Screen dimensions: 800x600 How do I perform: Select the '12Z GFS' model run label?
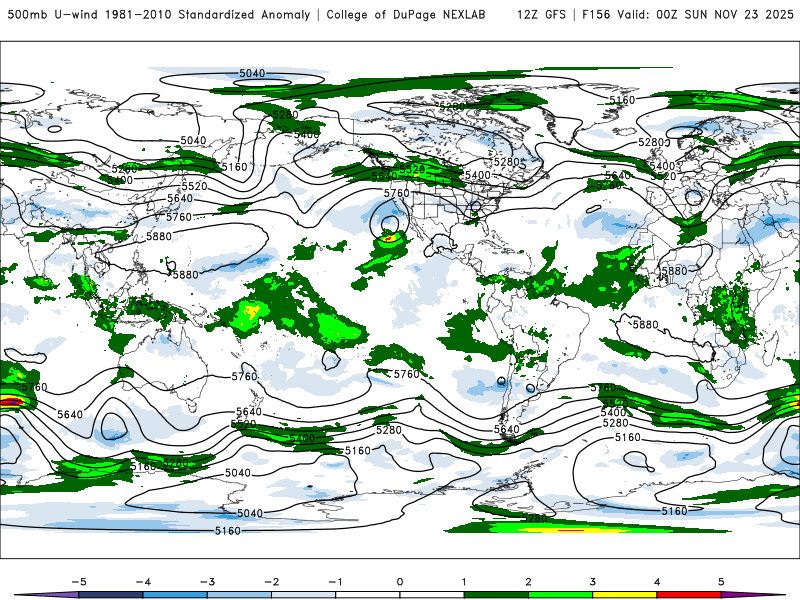[x=541, y=15]
